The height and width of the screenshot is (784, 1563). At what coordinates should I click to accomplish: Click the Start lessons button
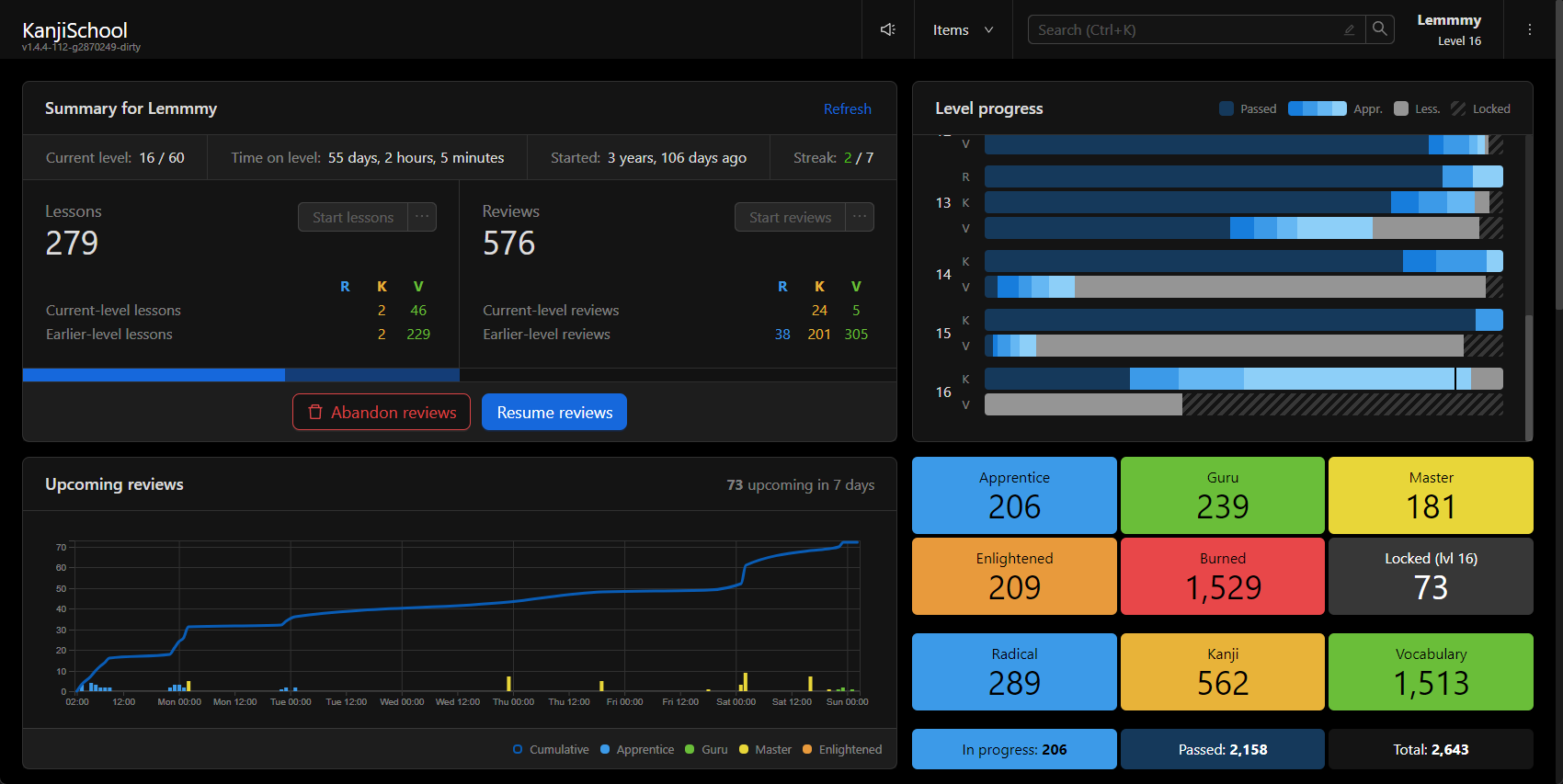tap(353, 217)
